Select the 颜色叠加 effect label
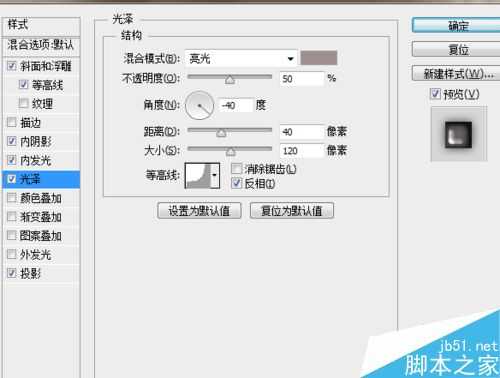Screen dimensions: 500x378 [x=41, y=198]
